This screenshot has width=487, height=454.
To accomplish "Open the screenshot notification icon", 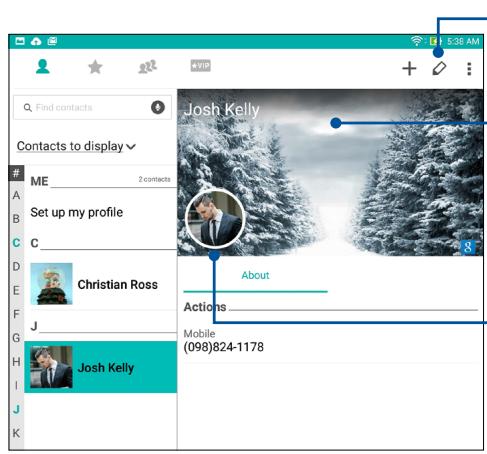I will 52,41.
